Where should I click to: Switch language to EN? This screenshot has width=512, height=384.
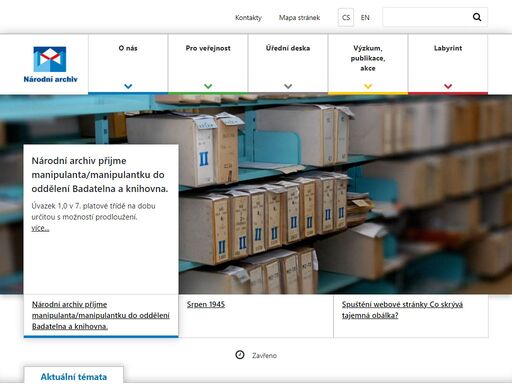coord(365,17)
